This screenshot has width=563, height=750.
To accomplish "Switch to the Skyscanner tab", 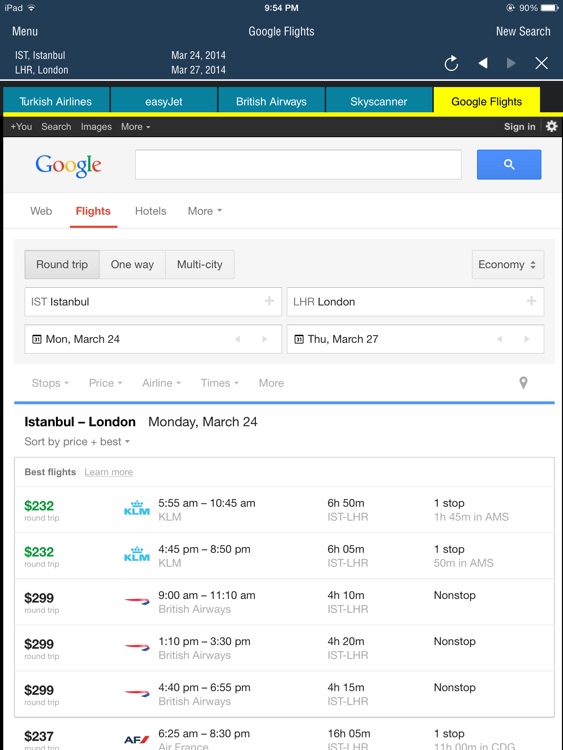I will click(379, 101).
